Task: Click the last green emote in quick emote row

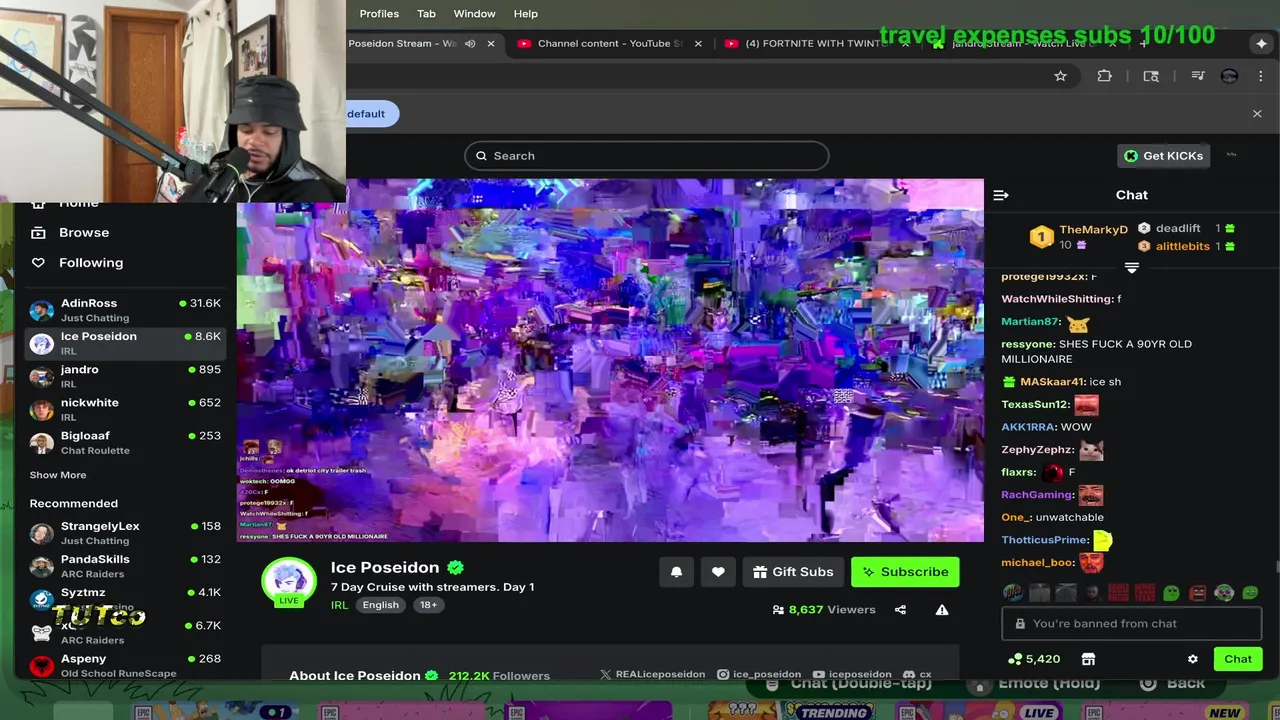Action: pos(1250,593)
